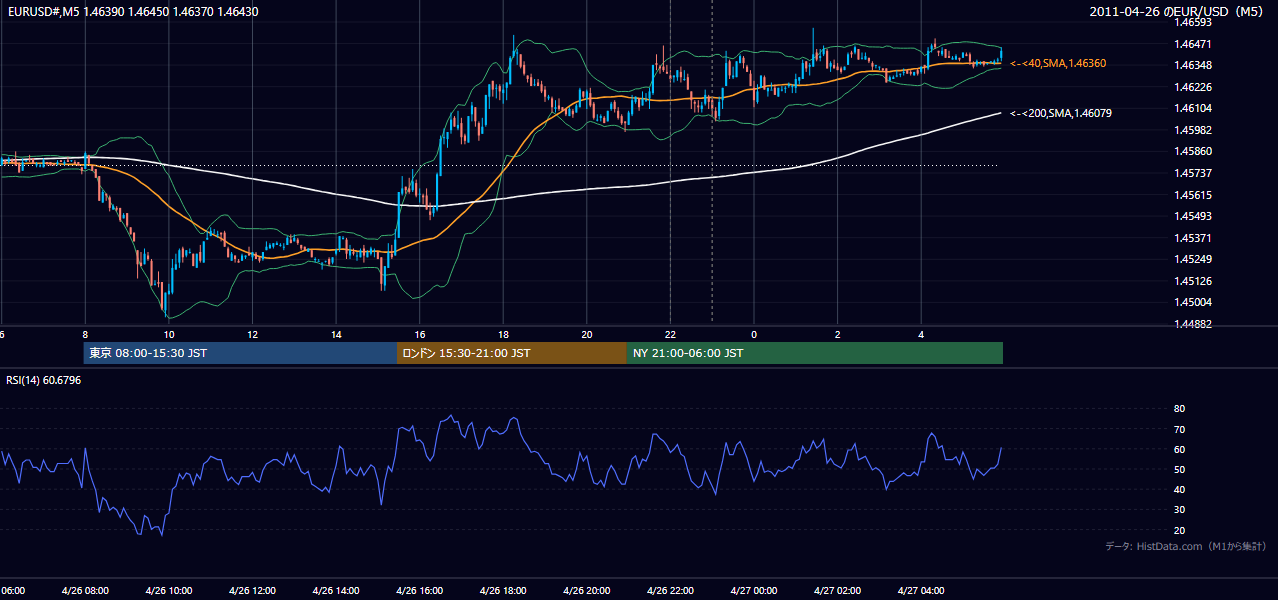Click the 4/26 16:00 time label

(x=419, y=590)
